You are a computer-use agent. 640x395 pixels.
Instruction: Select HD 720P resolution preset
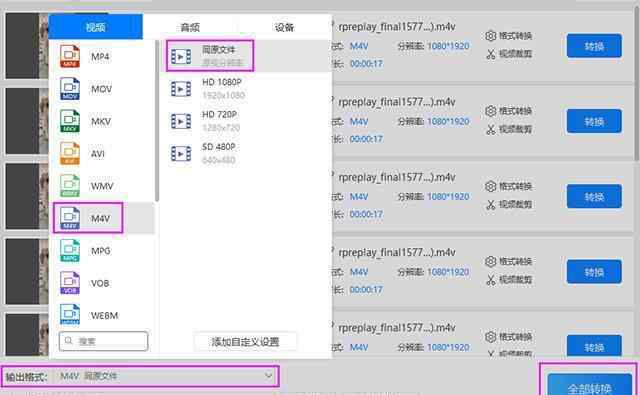tap(245, 121)
